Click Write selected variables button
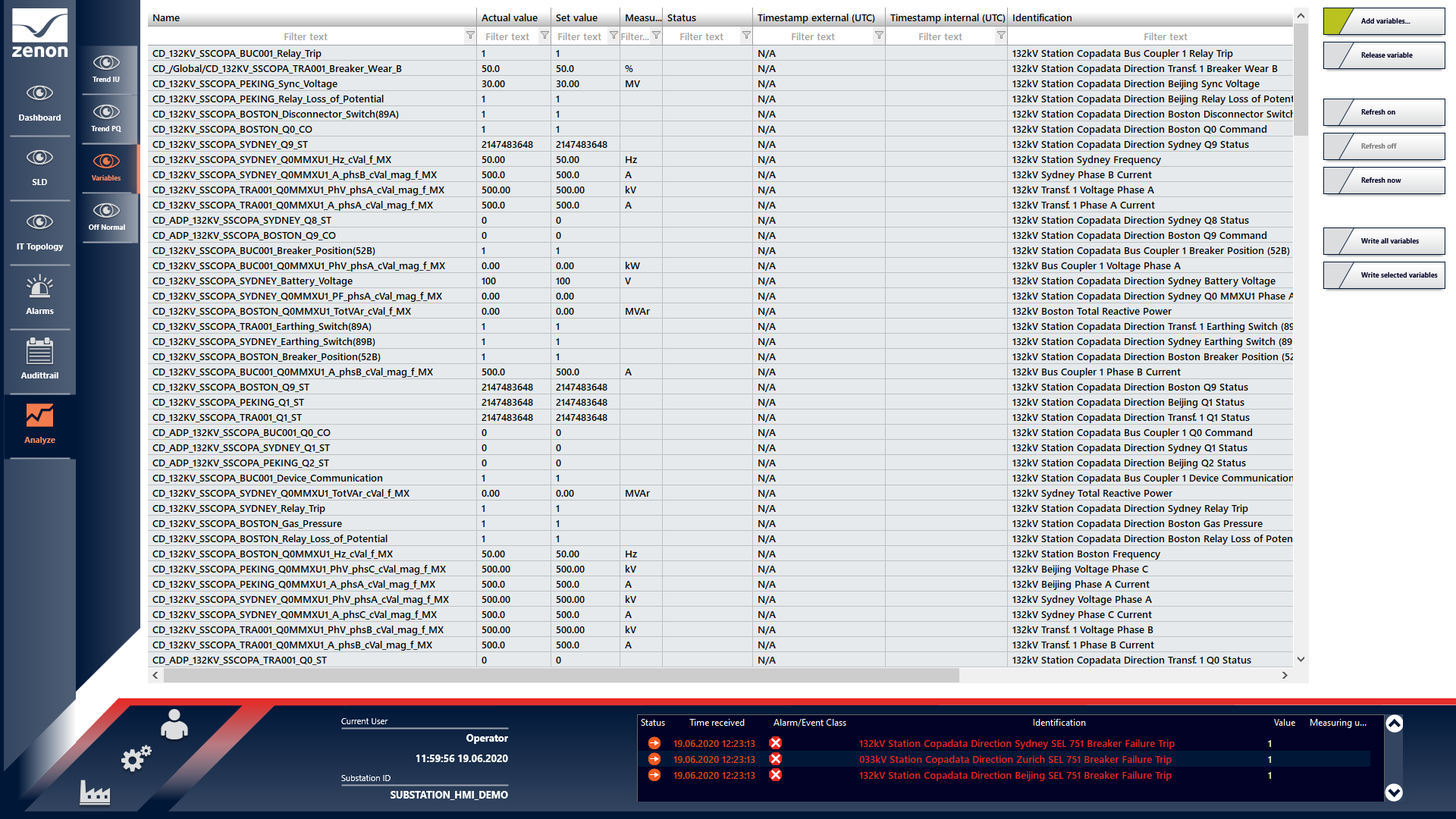The image size is (1456, 819). (x=1384, y=275)
